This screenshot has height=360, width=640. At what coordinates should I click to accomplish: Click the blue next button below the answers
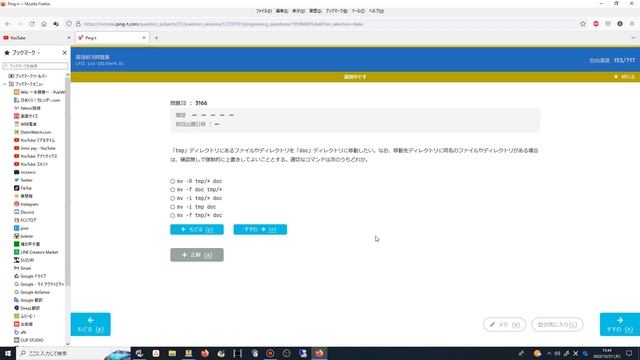pyautogui.click(x=260, y=229)
